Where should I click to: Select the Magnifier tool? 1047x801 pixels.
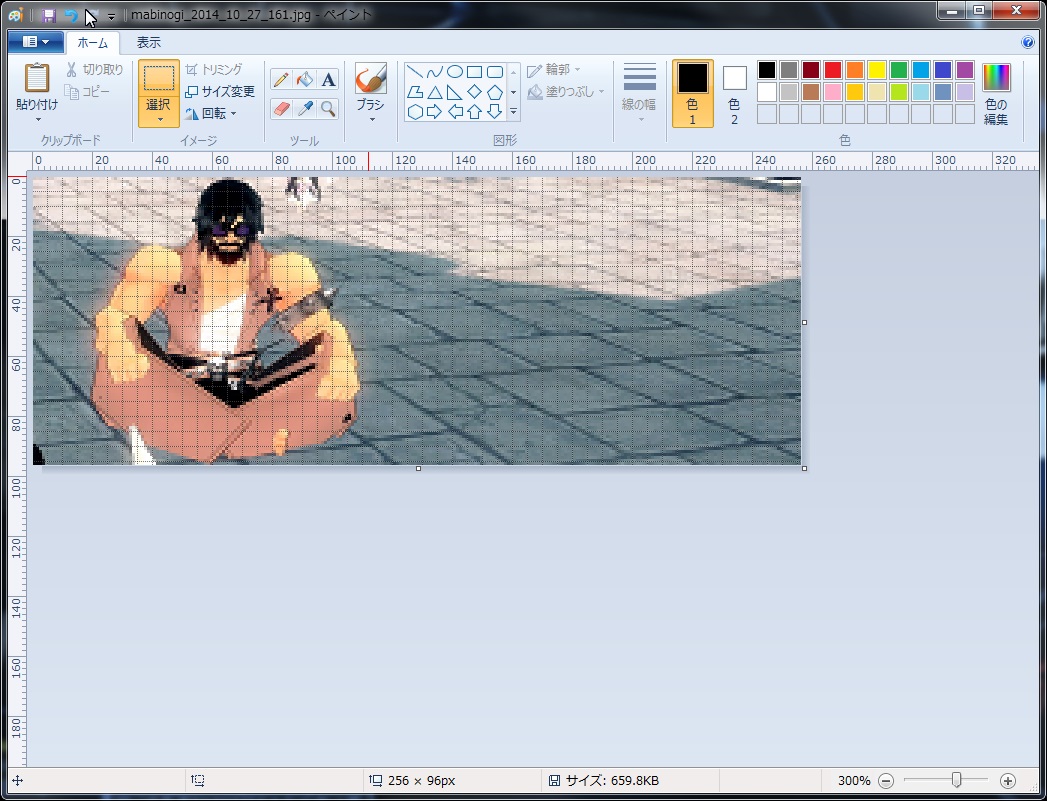click(x=328, y=108)
